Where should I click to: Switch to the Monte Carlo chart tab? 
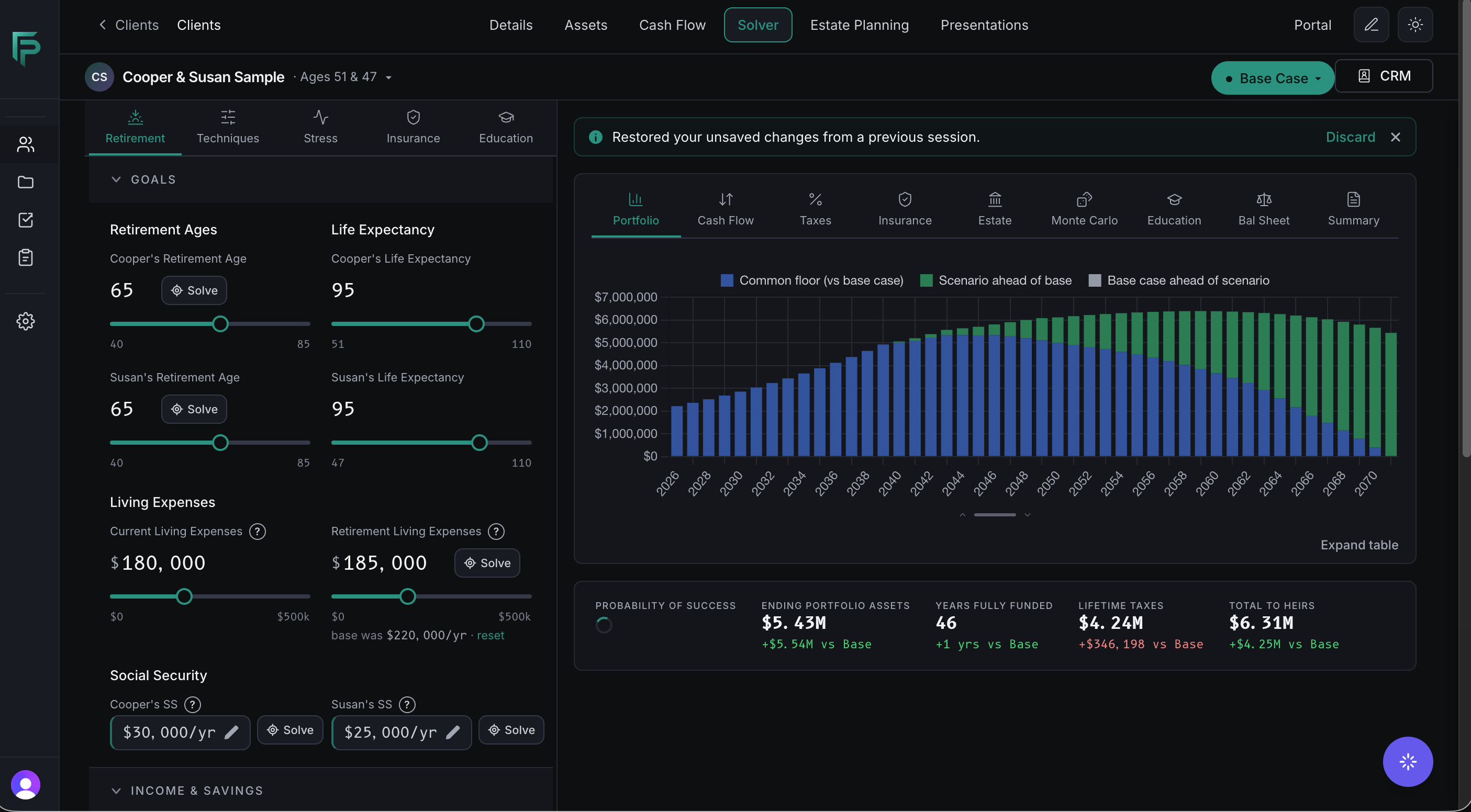(1084, 209)
